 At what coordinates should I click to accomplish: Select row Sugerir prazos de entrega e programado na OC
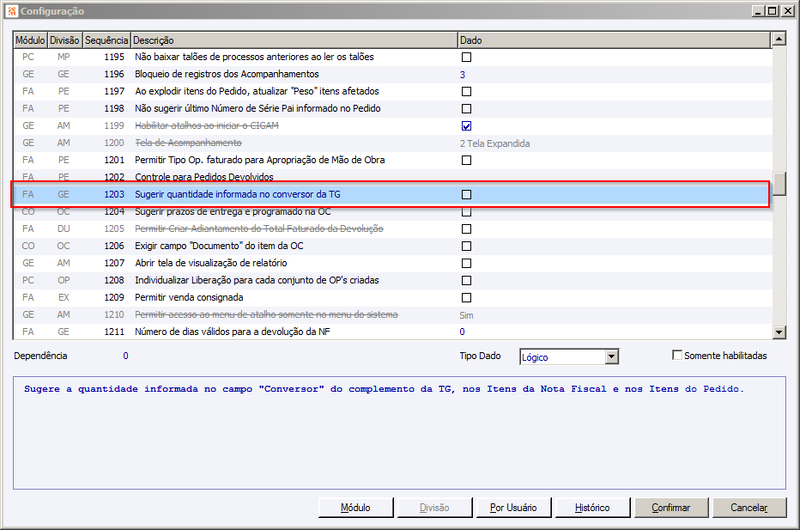(x=392, y=212)
